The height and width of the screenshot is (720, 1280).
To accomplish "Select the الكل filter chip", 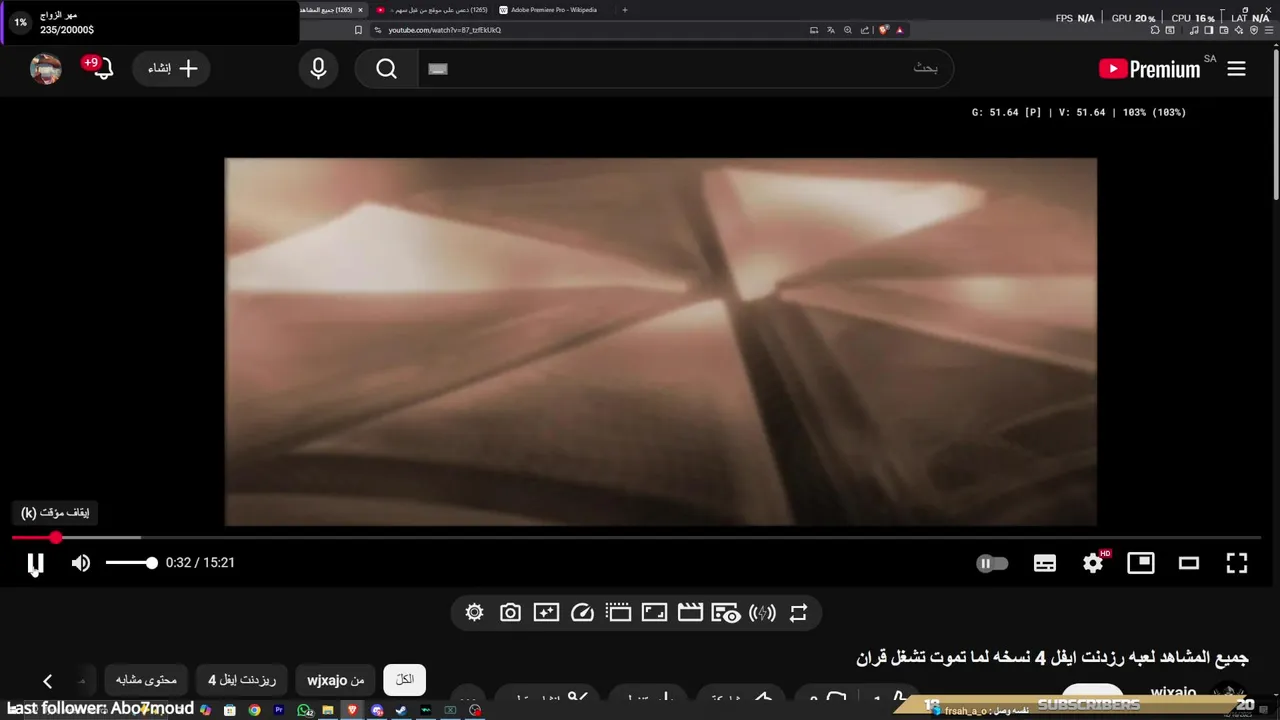I will pyautogui.click(x=405, y=680).
